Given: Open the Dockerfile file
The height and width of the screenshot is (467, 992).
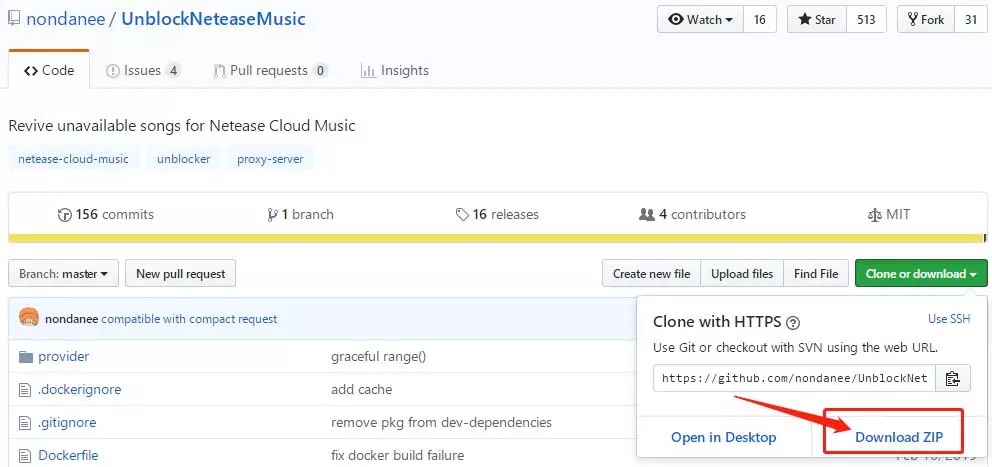Looking at the screenshot, I should coord(68,455).
